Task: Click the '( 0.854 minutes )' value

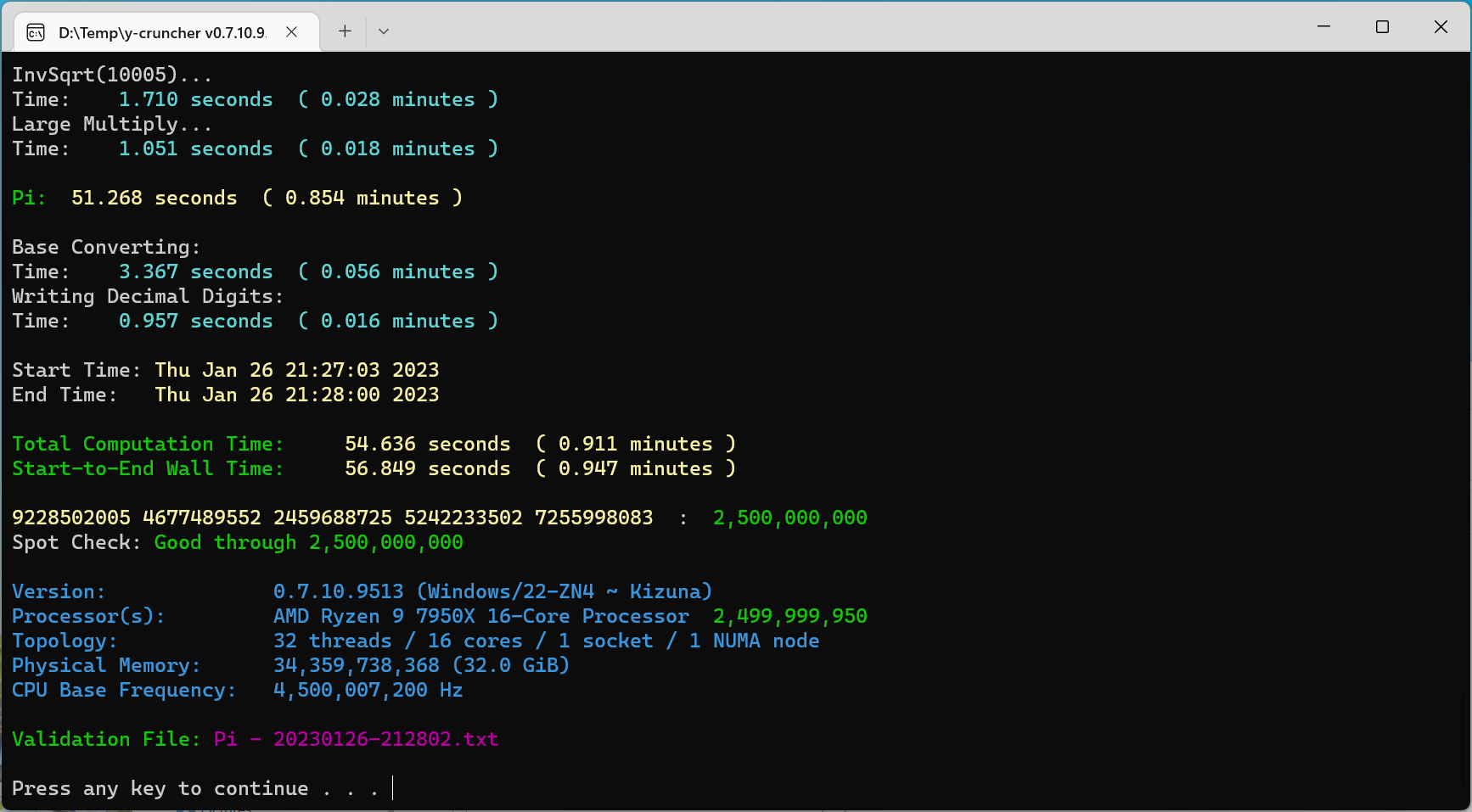Action: click(x=362, y=198)
